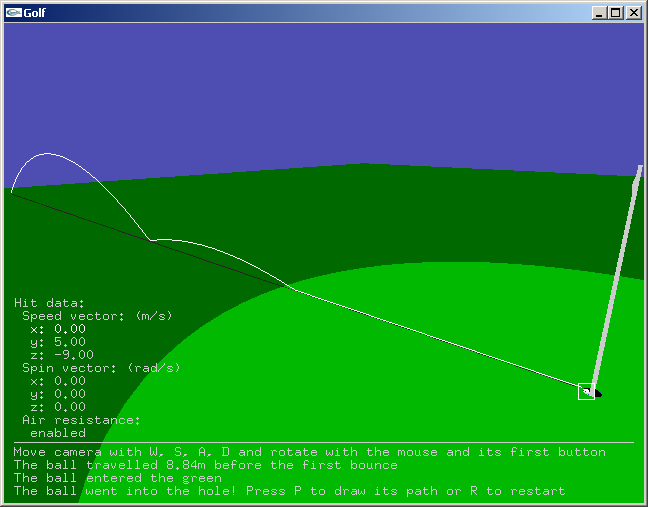
Task: Click the grey flag pole
Action: 617,277
